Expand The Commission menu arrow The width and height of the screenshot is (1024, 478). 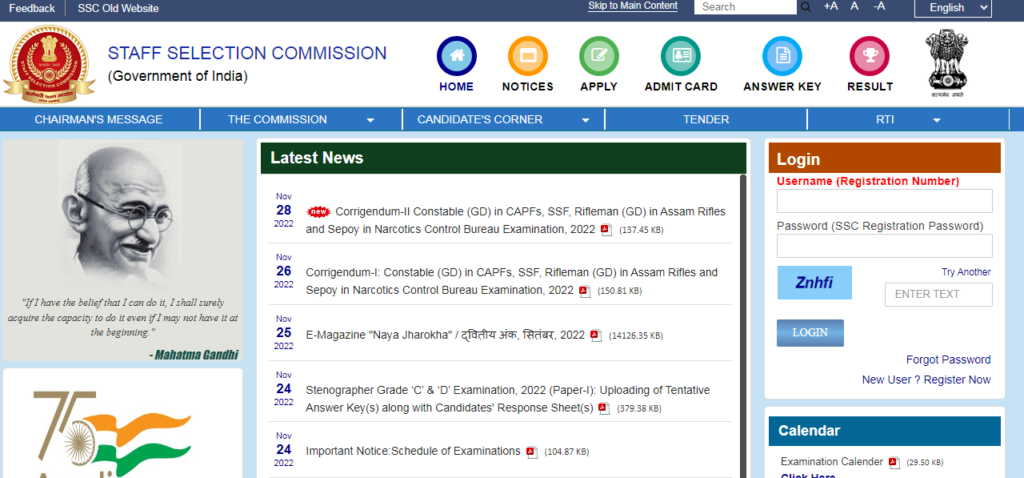pos(370,120)
